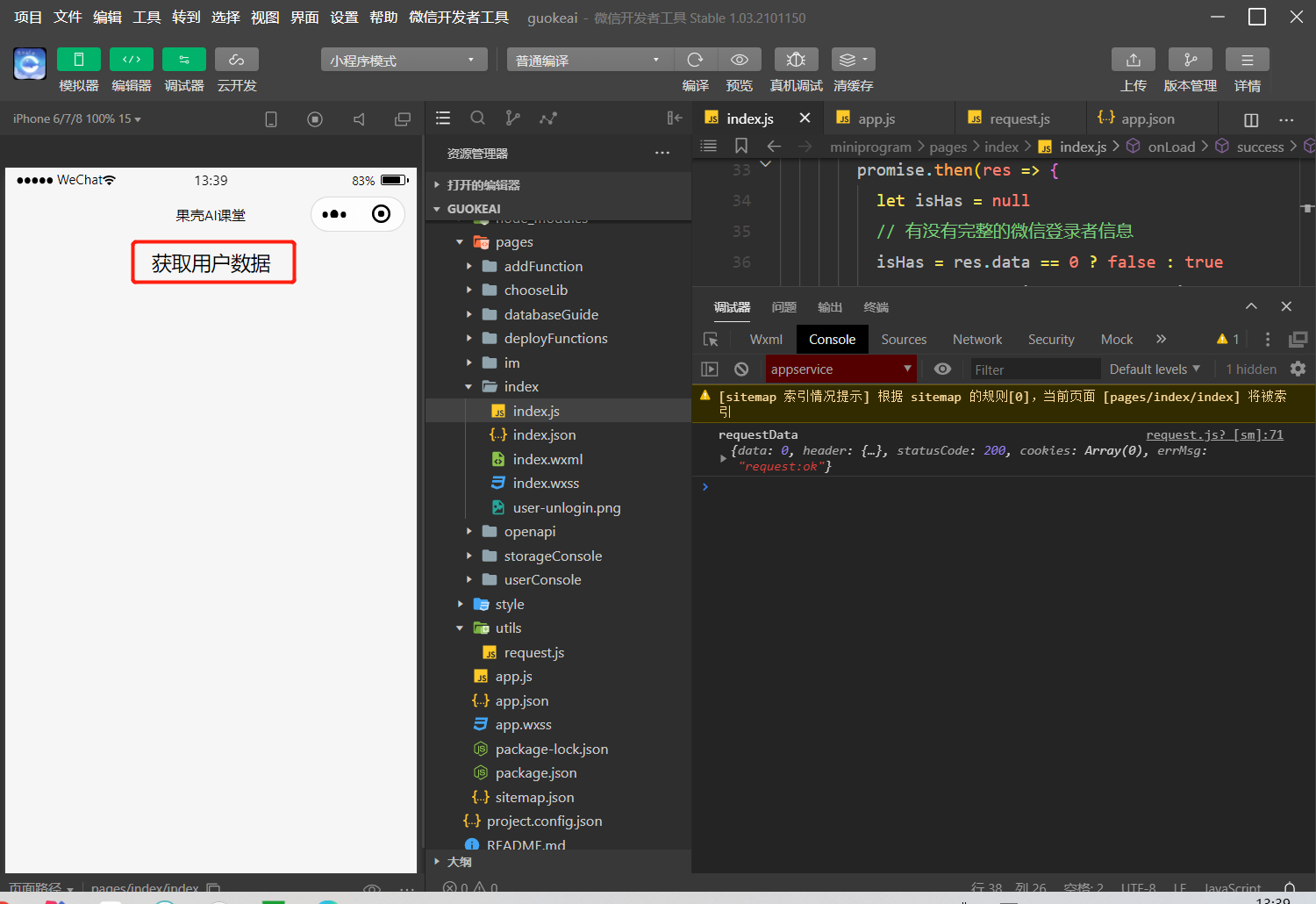This screenshot has height=904, width=1316.
Task: Open version management
Action: pyautogui.click(x=1191, y=59)
